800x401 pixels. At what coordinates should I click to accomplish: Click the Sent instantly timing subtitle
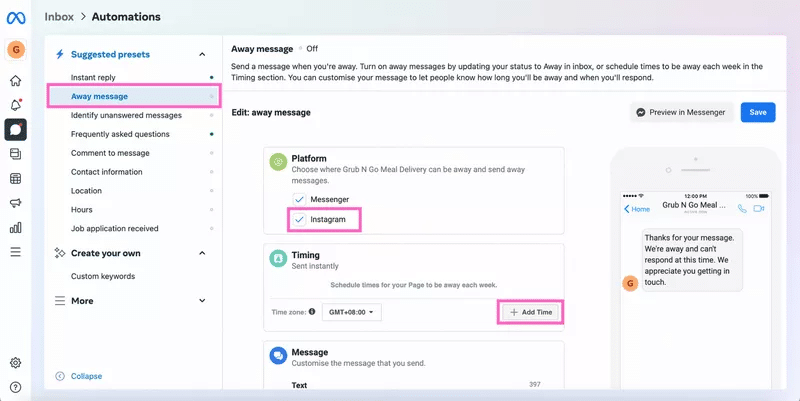[315, 266]
